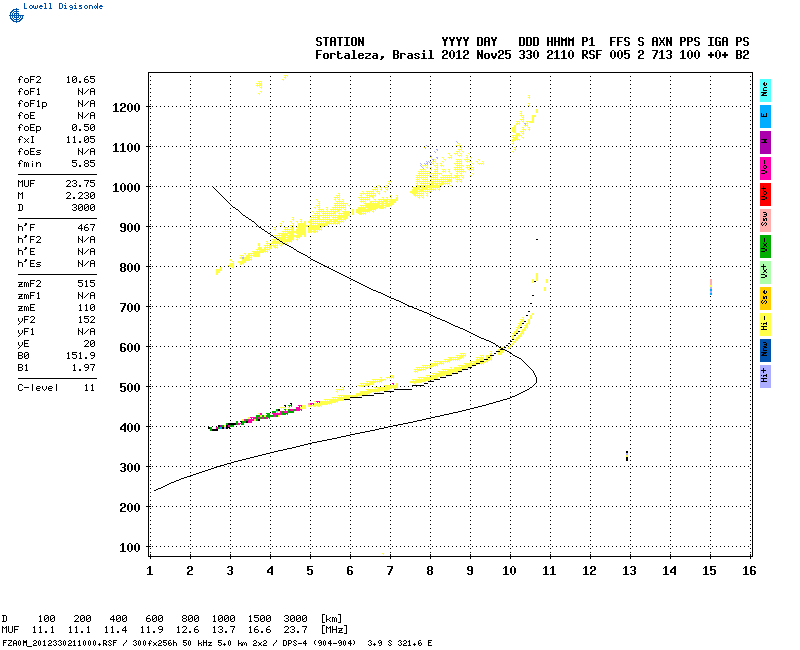This screenshot has height=650, width=800.
Task: Select the green Vx- legend swatch
Action: [765, 246]
